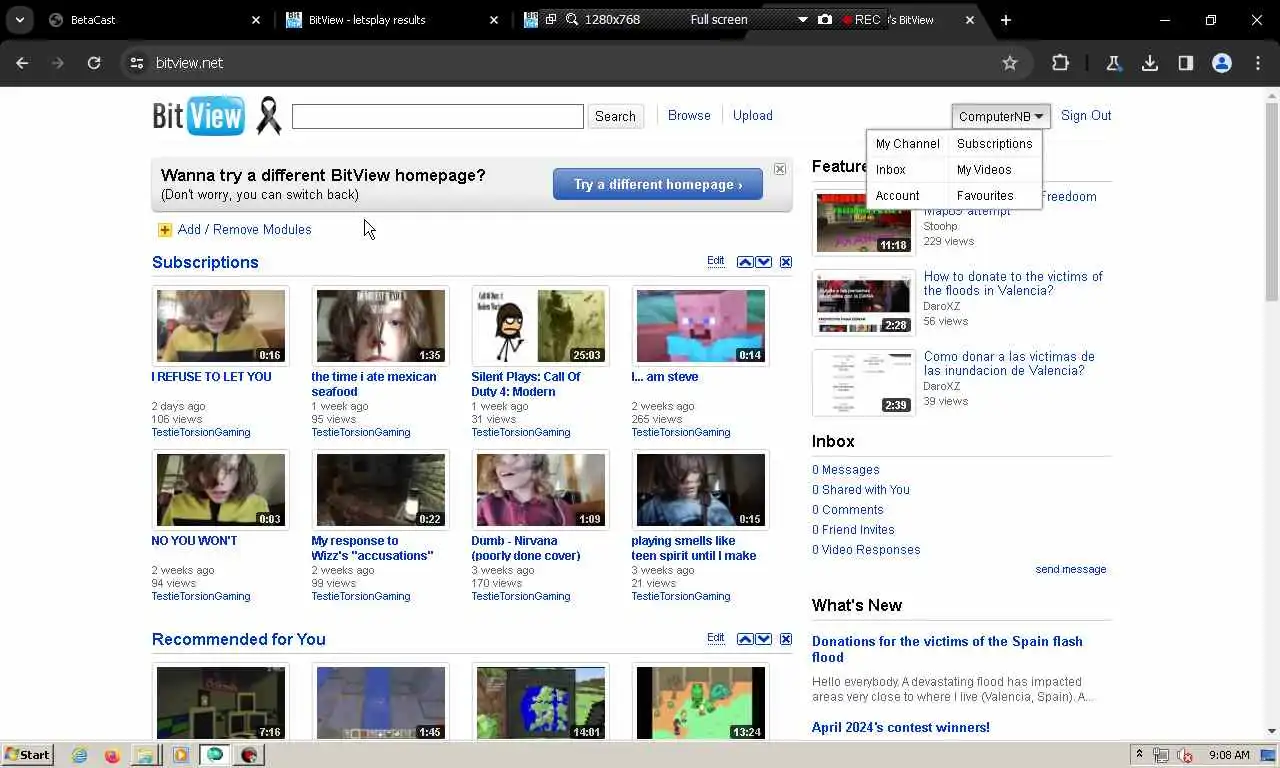Screen dimensions: 1280x768
Task: Click the yellow plus Add/Remove Modules icon
Action: click(x=165, y=230)
